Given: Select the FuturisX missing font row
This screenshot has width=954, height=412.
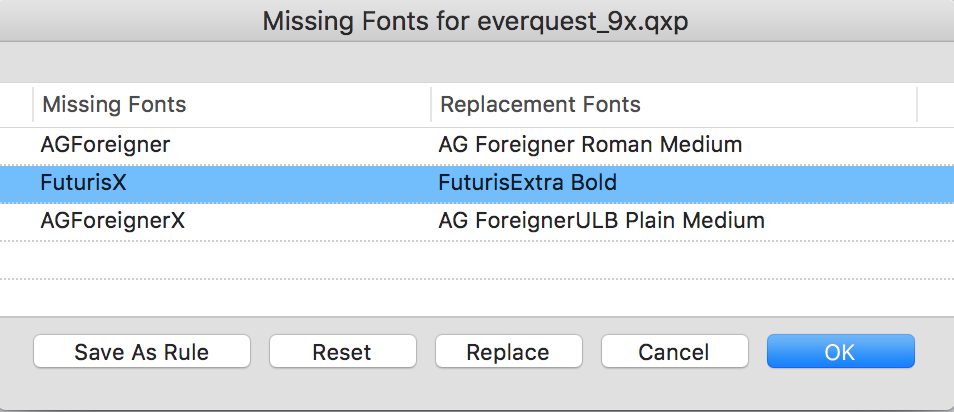Looking at the screenshot, I should click(84, 183).
